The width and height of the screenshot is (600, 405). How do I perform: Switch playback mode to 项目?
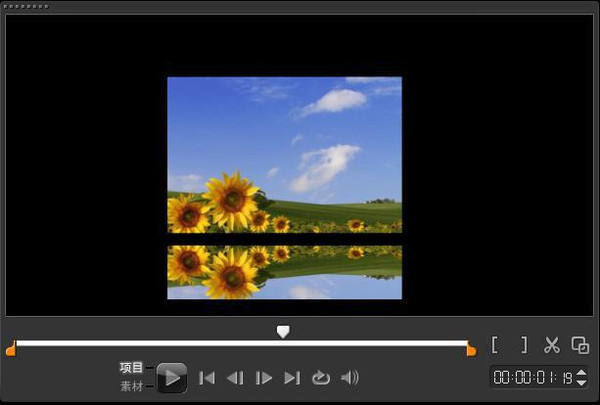pyautogui.click(x=131, y=368)
